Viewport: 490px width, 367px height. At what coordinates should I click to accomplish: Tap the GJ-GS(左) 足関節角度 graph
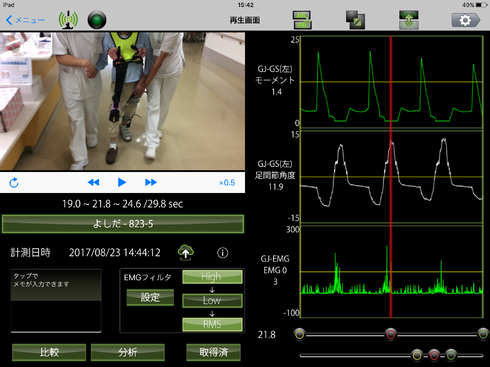tap(392, 177)
